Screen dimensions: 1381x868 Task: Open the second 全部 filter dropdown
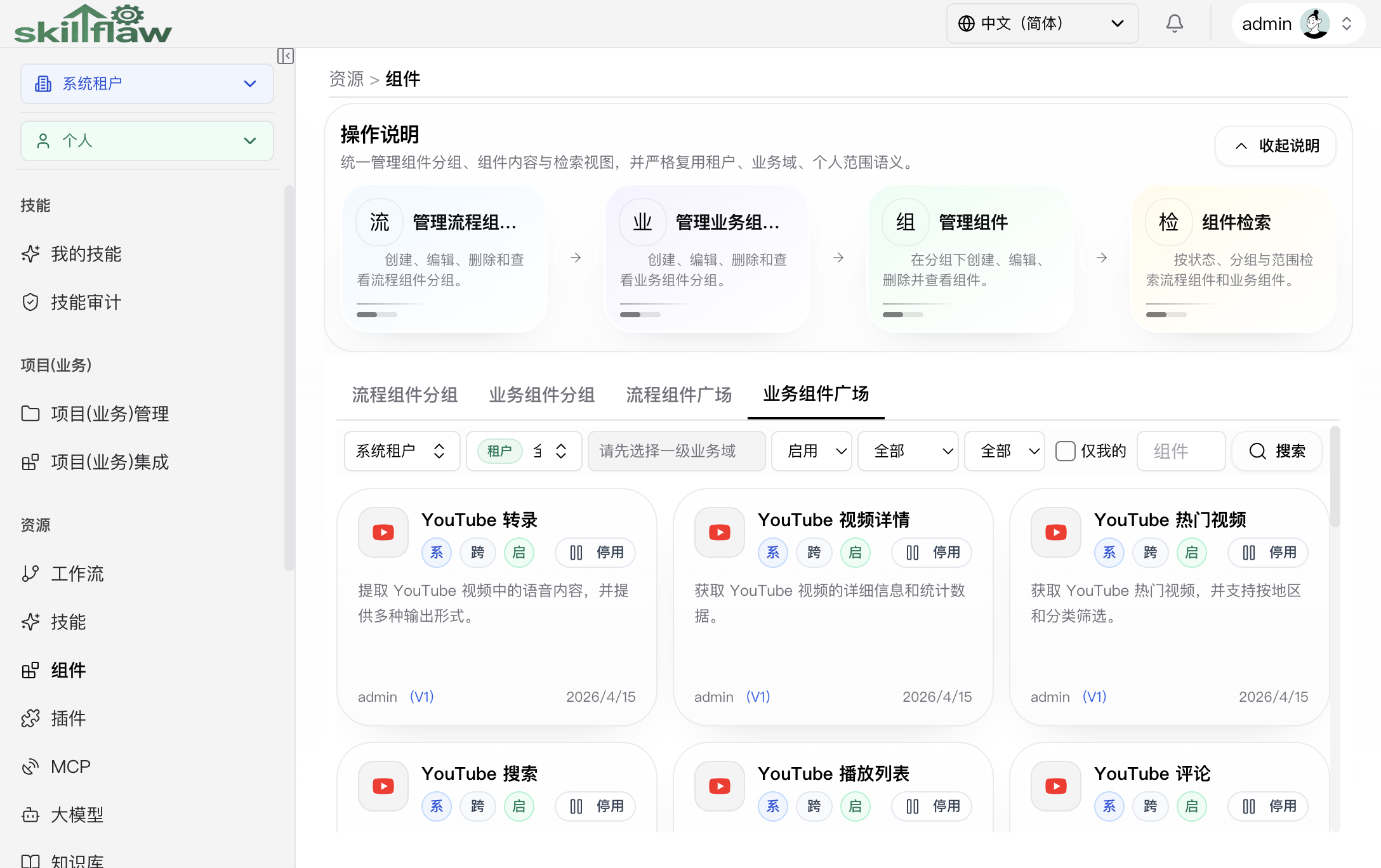1004,451
